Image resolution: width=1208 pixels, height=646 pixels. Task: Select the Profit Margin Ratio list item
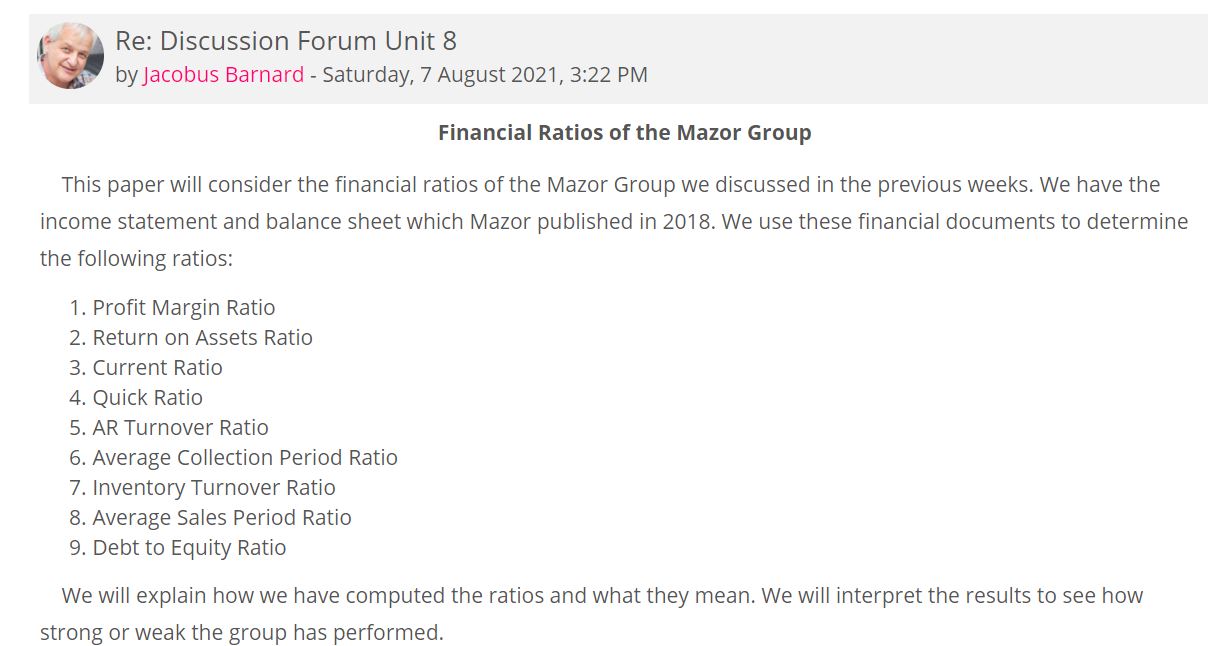pos(184,308)
